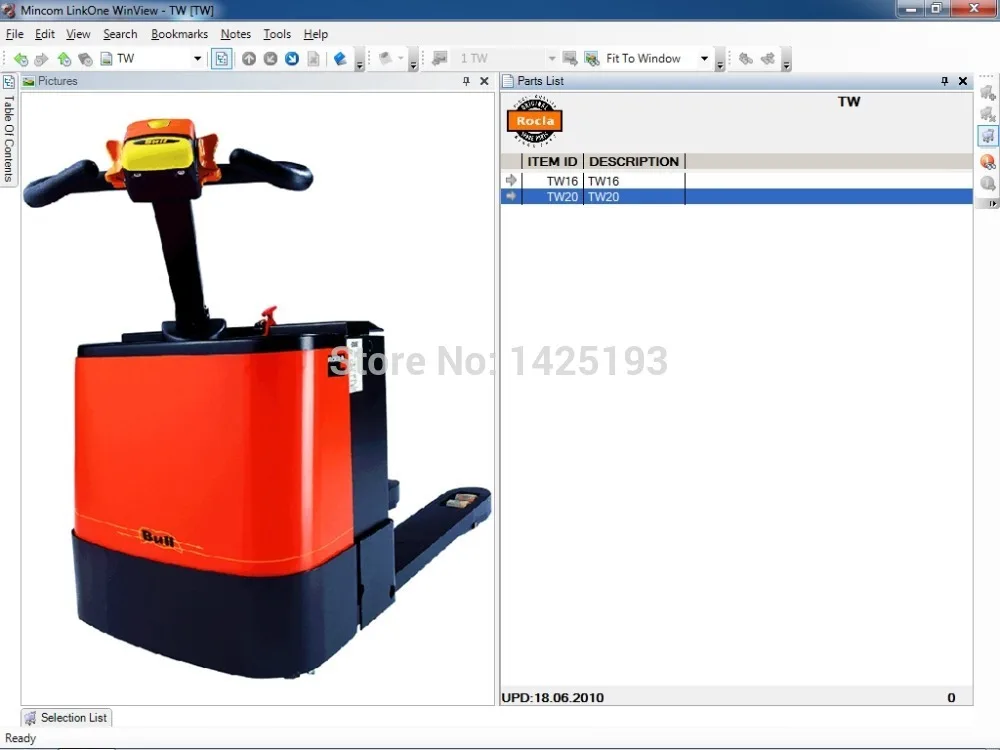Click the DESCRIPTION column header
The width and height of the screenshot is (1000, 750).
634,161
